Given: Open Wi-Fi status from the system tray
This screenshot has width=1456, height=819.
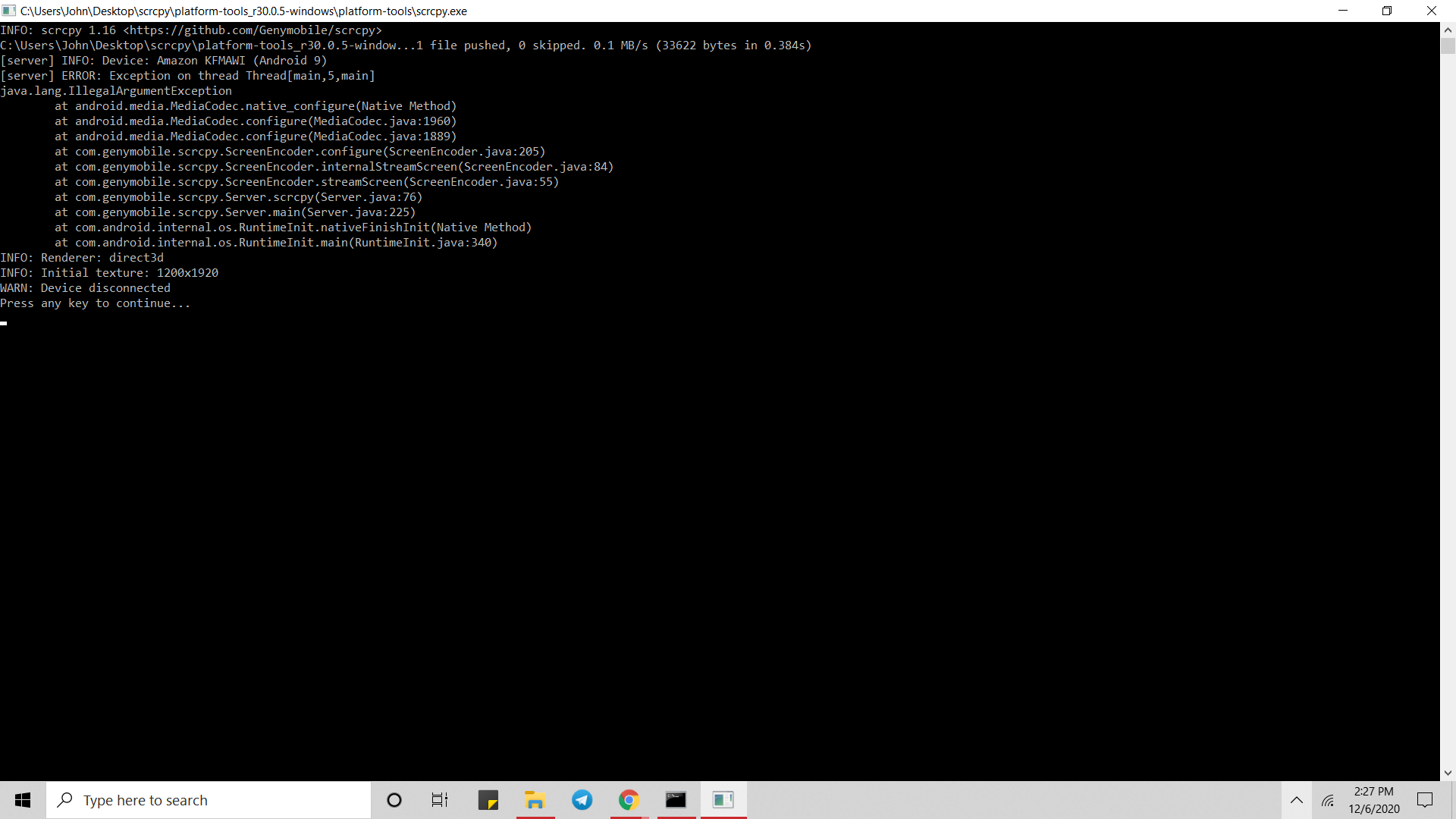Looking at the screenshot, I should 1329,800.
